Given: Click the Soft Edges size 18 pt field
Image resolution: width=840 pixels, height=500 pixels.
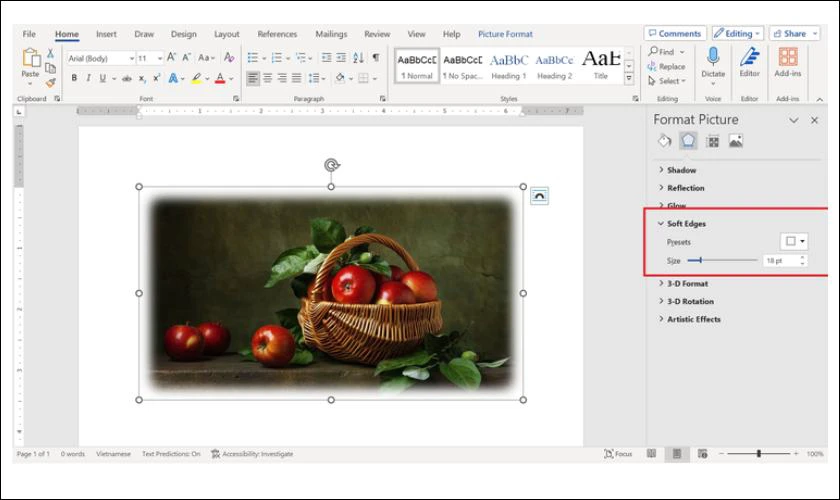Looking at the screenshot, I should 780,260.
